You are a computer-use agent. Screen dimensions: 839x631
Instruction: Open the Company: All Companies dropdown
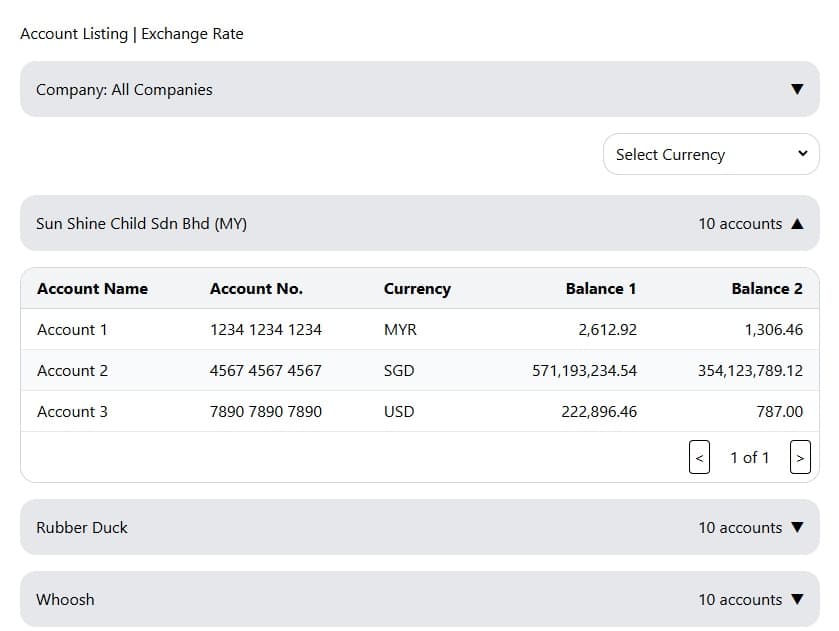[x=420, y=89]
